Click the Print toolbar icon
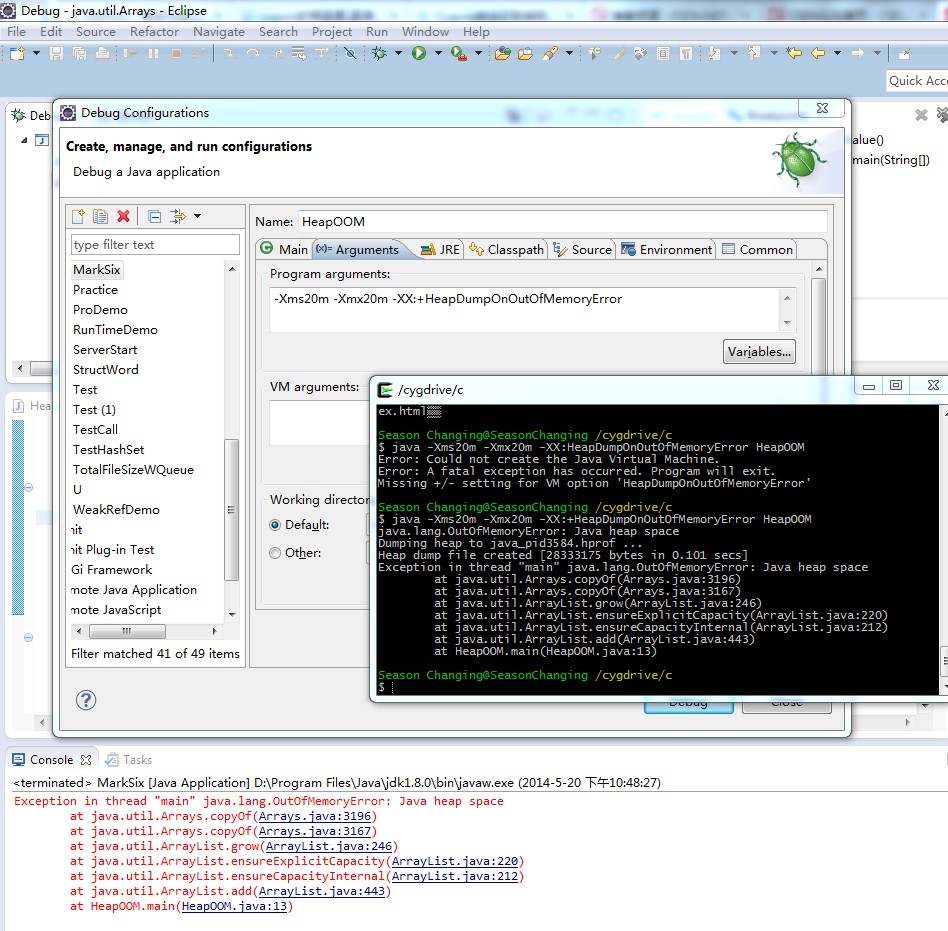 pyautogui.click(x=102, y=54)
